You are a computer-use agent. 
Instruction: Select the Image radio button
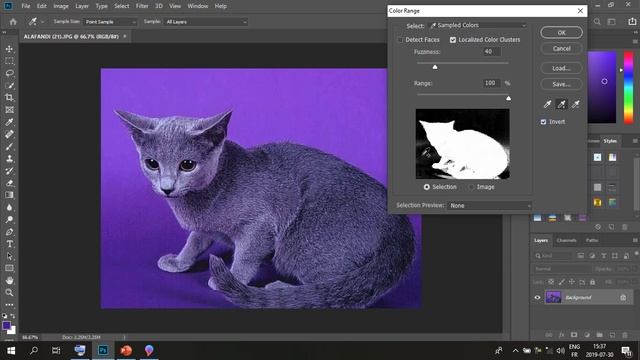pyautogui.click(x=471, y=187)
